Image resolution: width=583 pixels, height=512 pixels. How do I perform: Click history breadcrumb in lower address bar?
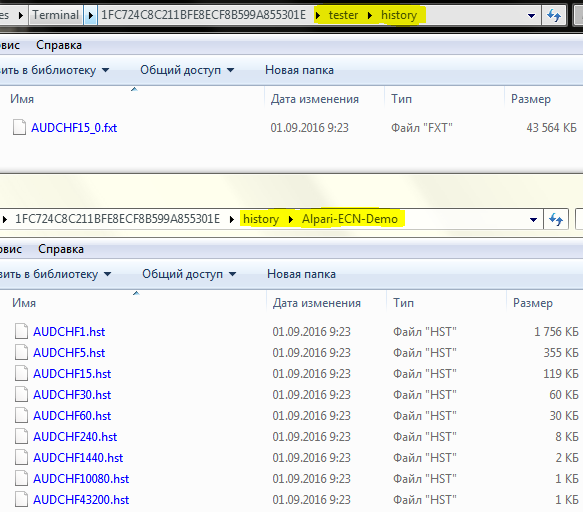coord(261,219)
